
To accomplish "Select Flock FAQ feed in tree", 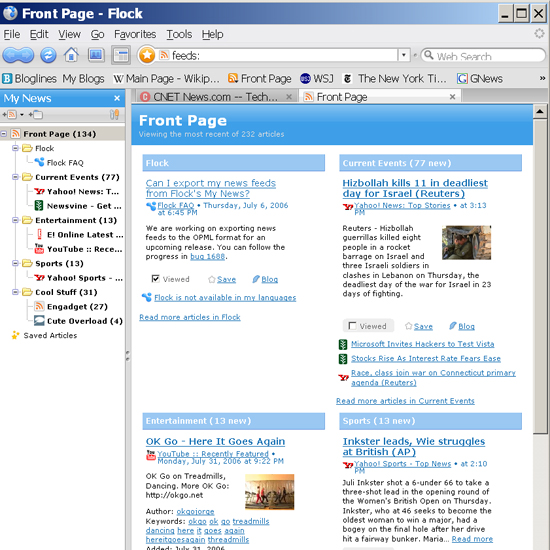I will pos(59,163).
